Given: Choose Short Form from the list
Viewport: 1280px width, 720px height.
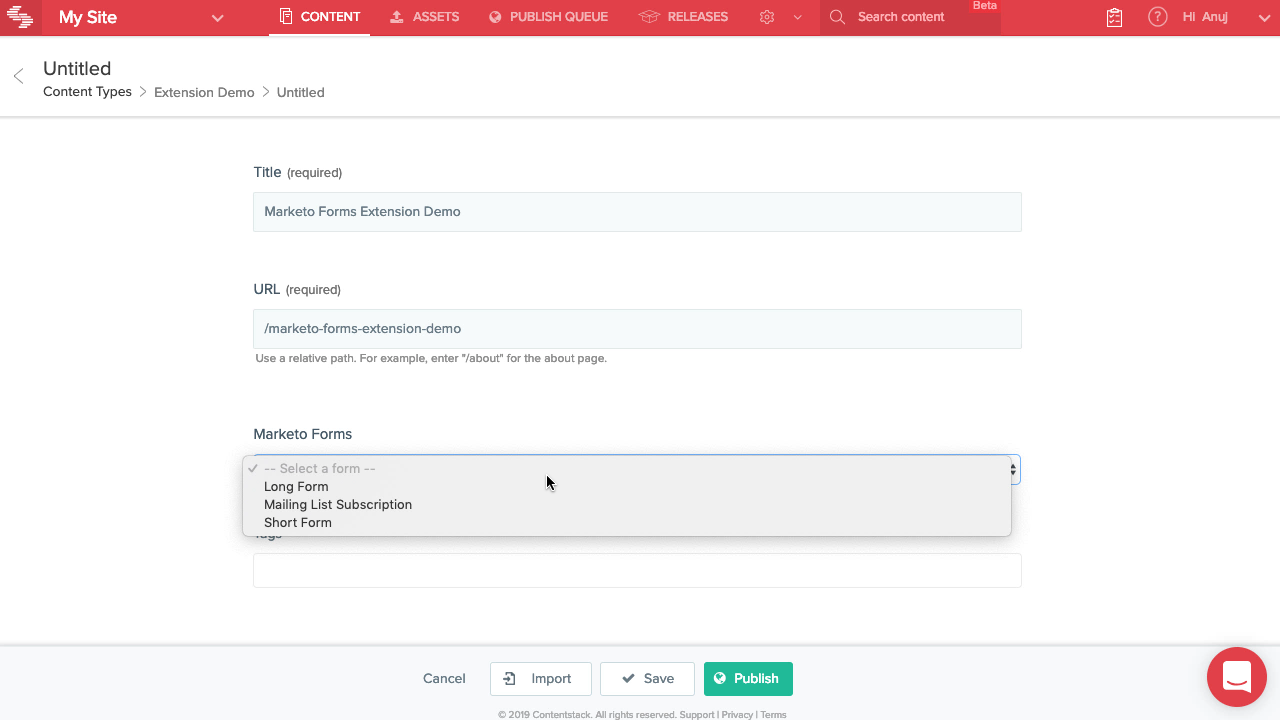Looking at the screenshot, I should click(627, 522).
